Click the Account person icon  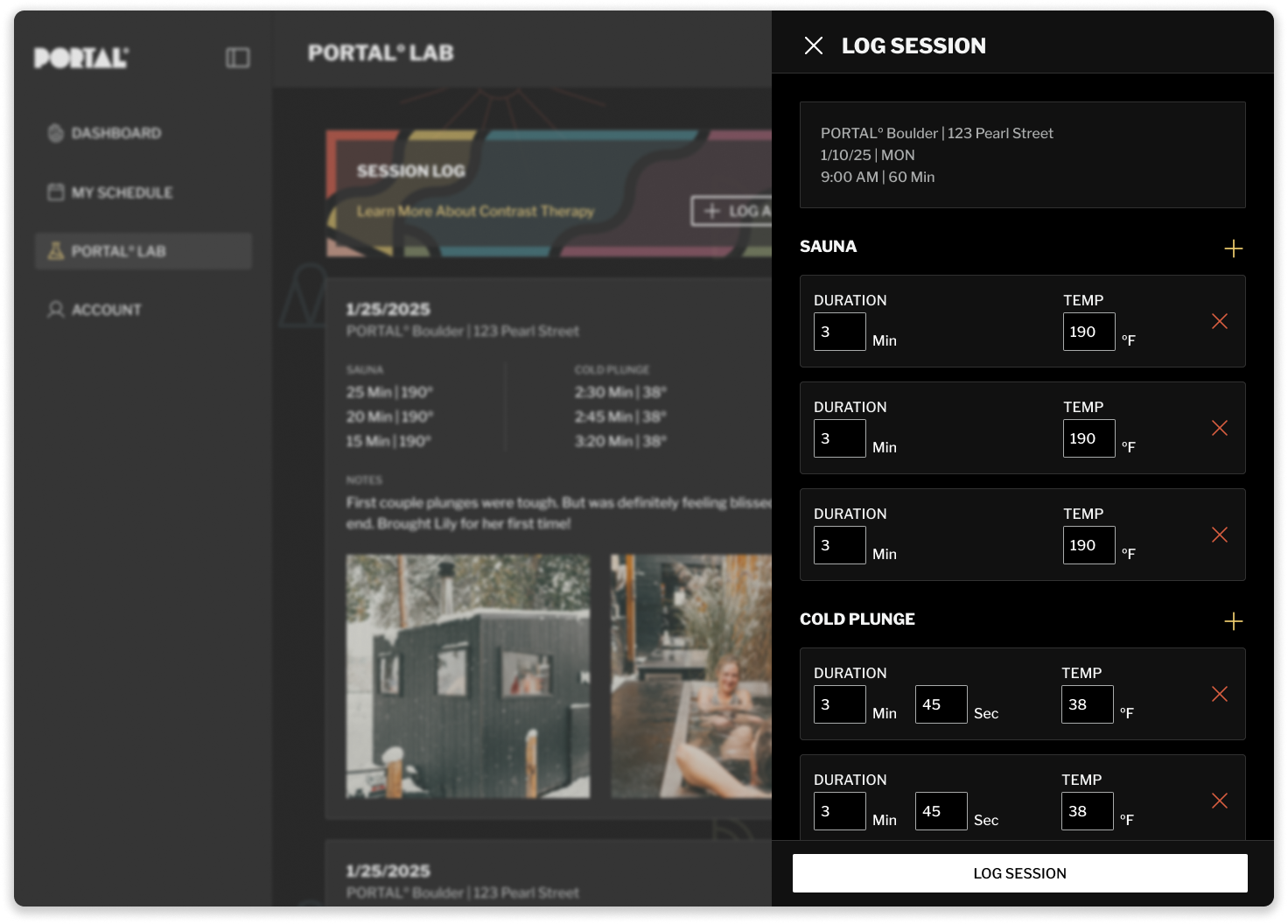(56, 310)
